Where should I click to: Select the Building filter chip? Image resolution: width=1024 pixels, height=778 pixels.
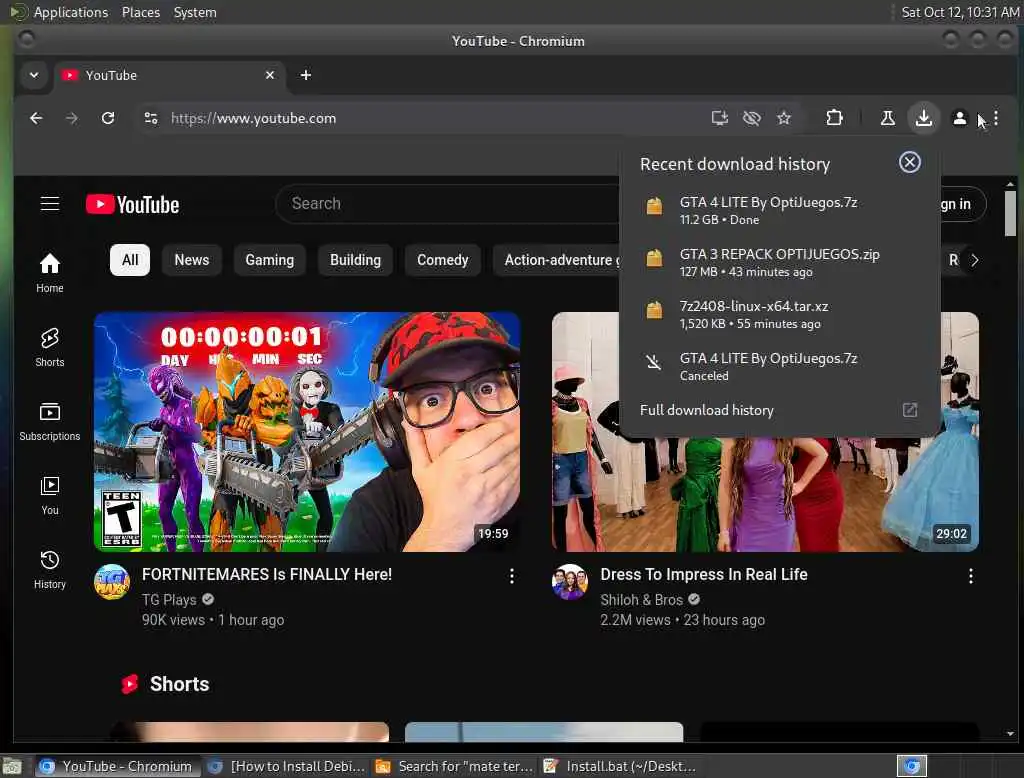click(355, 260)
